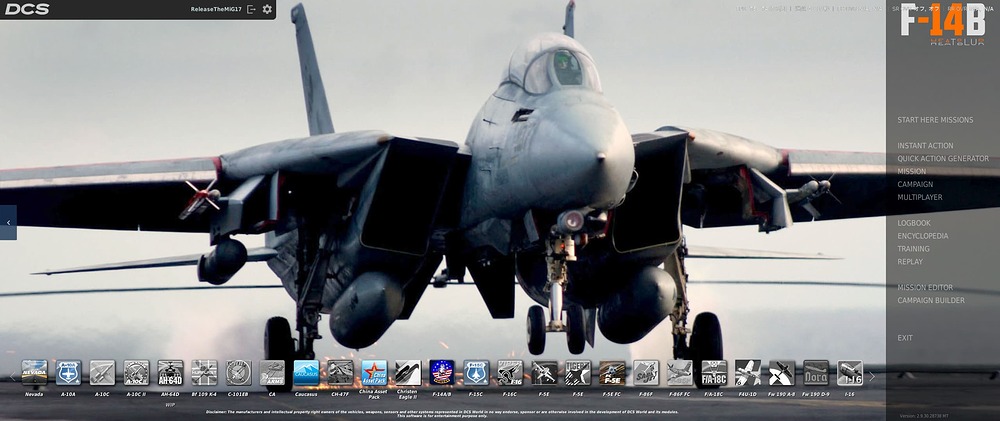
Task: Click the DCS logo in top bar
Action: coord(27,9)
